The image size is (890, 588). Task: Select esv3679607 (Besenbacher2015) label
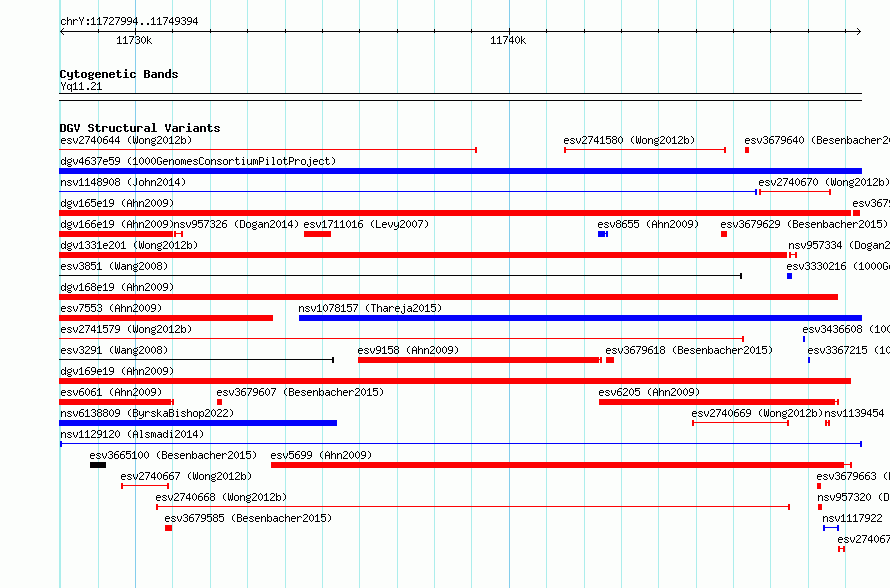[x=300, y=392]
